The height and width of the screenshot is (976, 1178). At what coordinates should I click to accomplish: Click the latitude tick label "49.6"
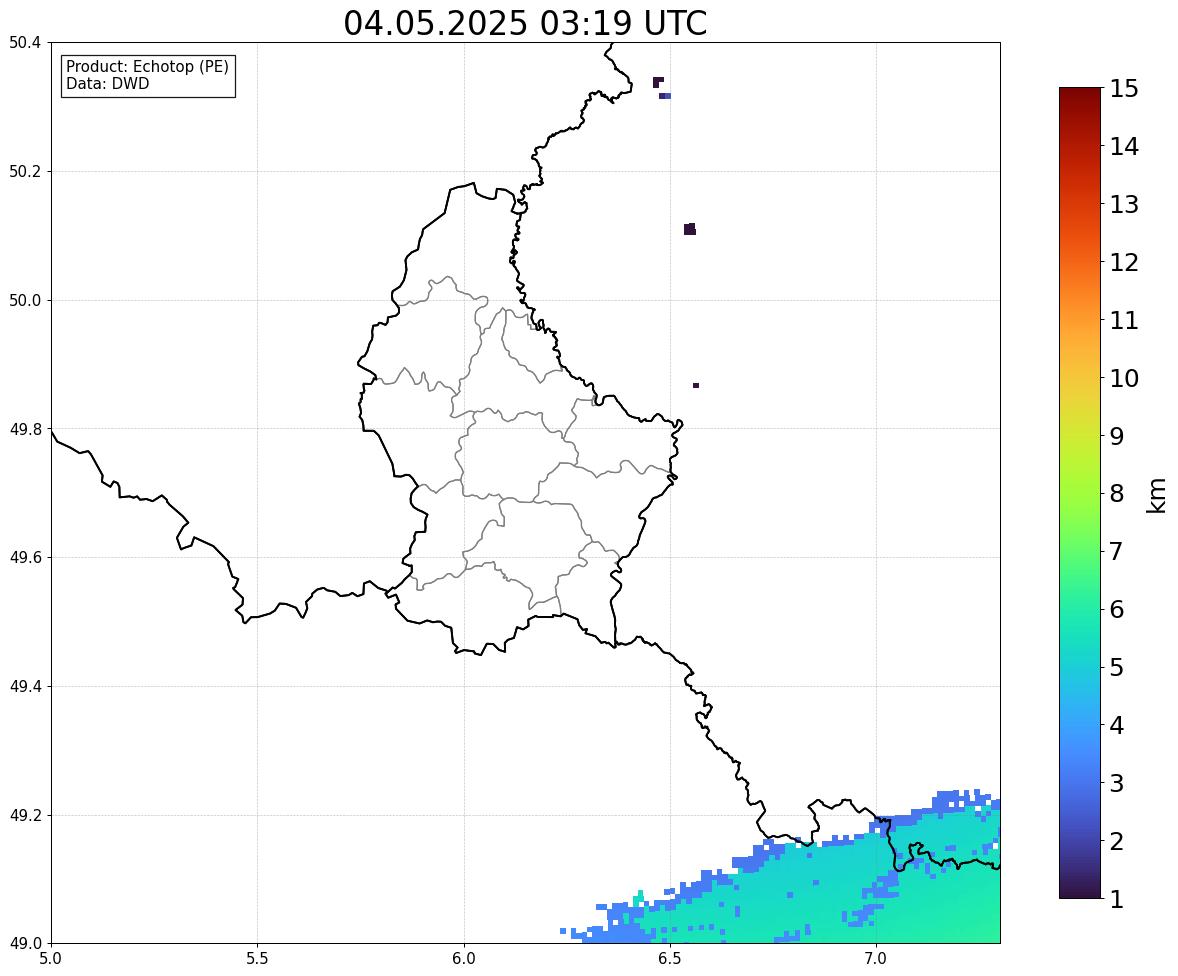coord(25,557)
